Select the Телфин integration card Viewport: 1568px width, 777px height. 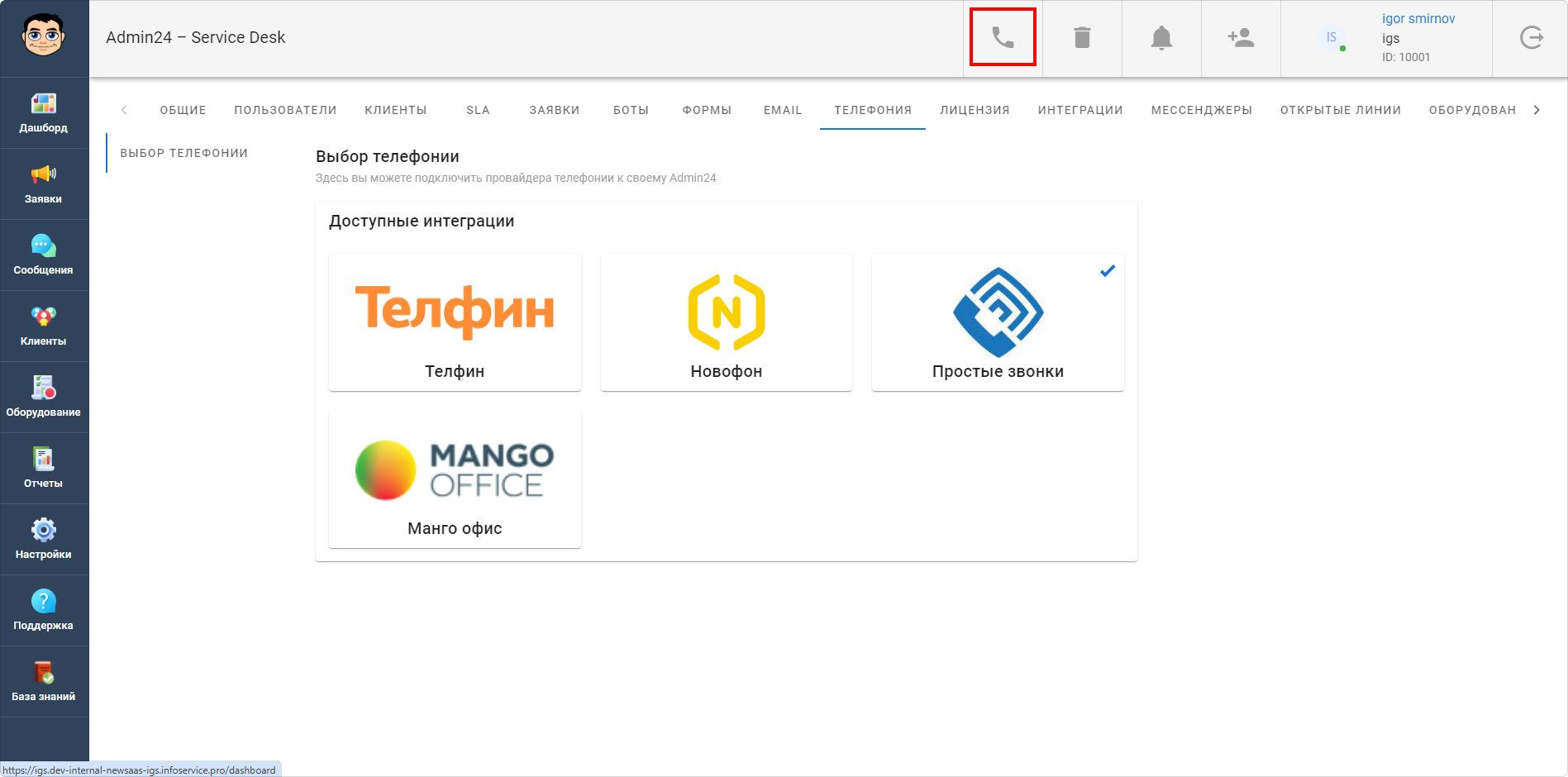(455, 322)
